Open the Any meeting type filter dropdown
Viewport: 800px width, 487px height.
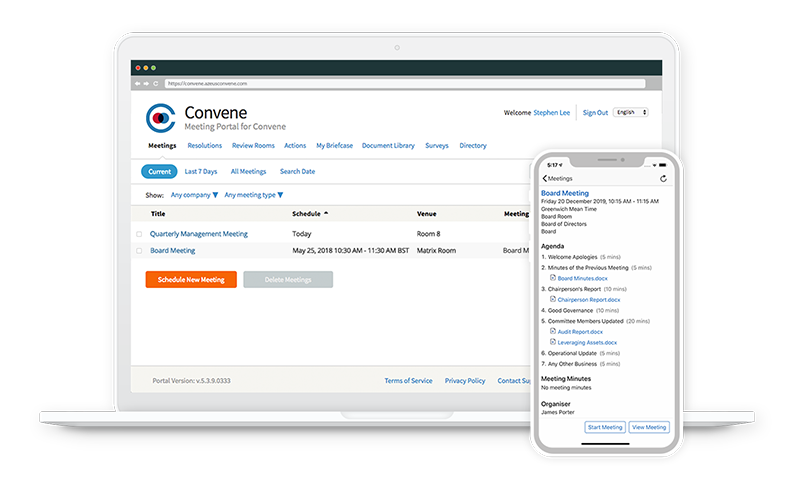click(254, 195)
